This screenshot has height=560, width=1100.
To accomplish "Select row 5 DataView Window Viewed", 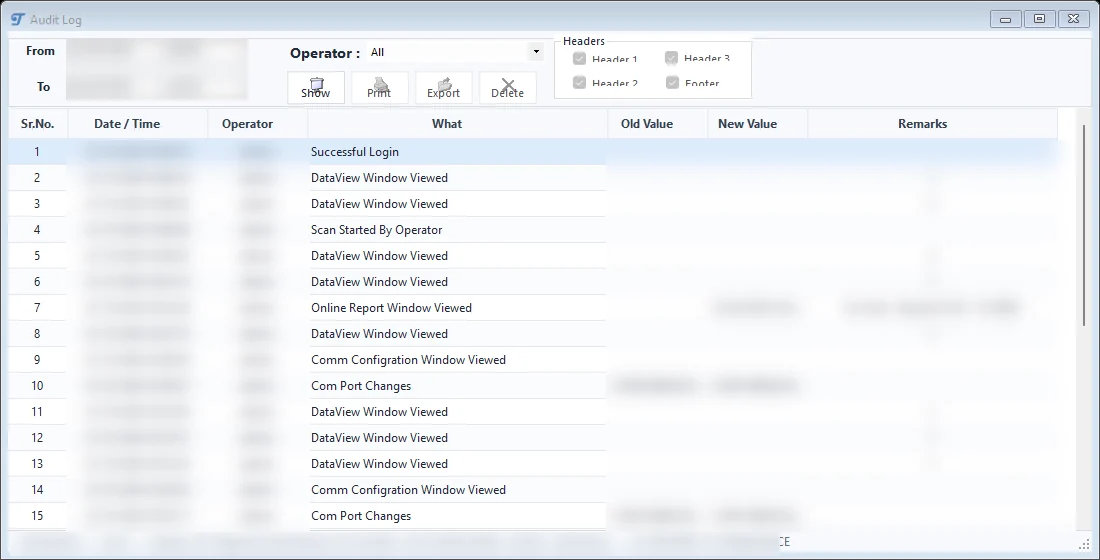I will click(x=533, y=255).
